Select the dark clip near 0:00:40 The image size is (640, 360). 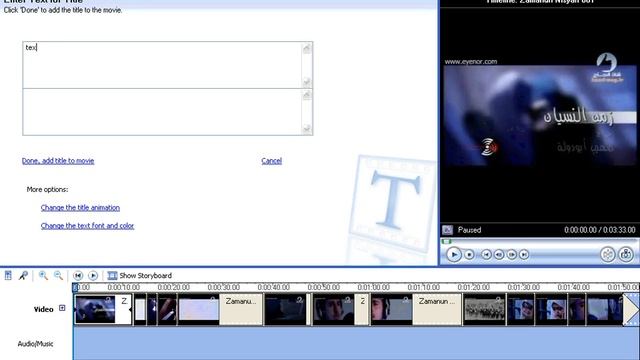pyautogui.click(x=285, y=310)
